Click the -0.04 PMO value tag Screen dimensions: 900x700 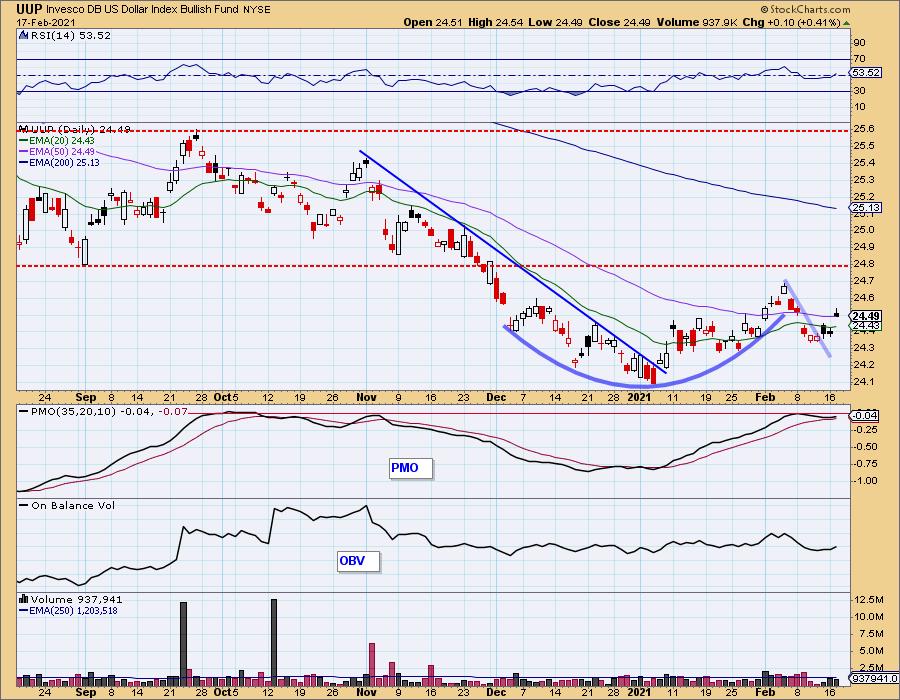click(x=866, y=415)
